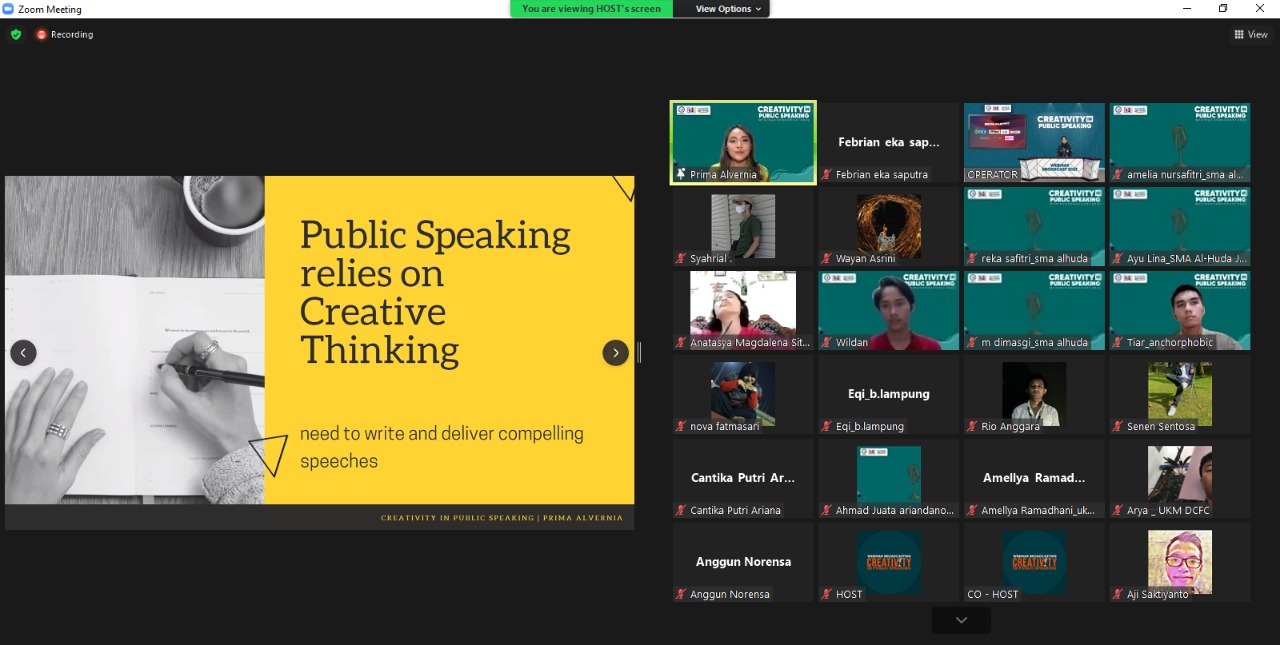The image size is (1280, 645).
Task: Click muted mic icon beside Wildan
Action: (x=827, y=342)
